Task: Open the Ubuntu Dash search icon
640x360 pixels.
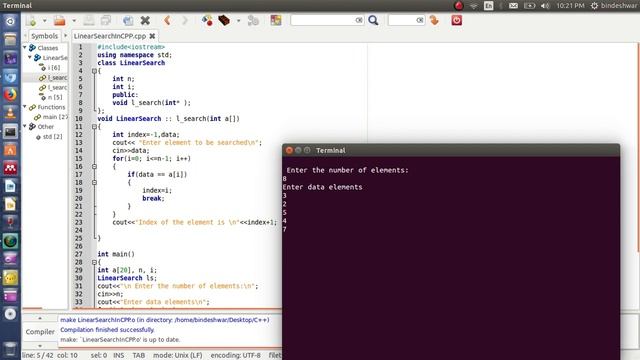Action: click(10, 21)
